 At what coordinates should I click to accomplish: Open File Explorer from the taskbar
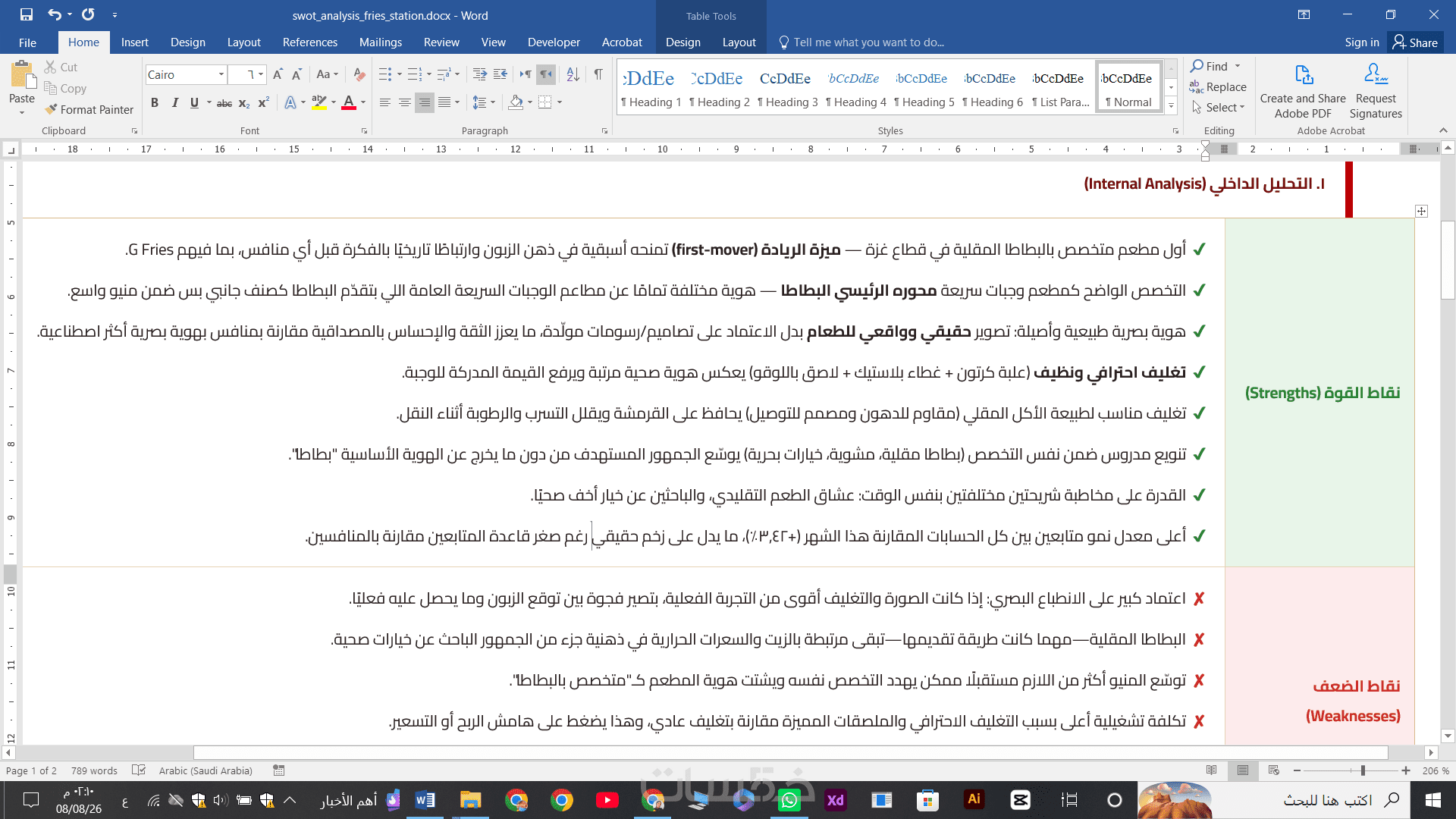tap(471, 800)
